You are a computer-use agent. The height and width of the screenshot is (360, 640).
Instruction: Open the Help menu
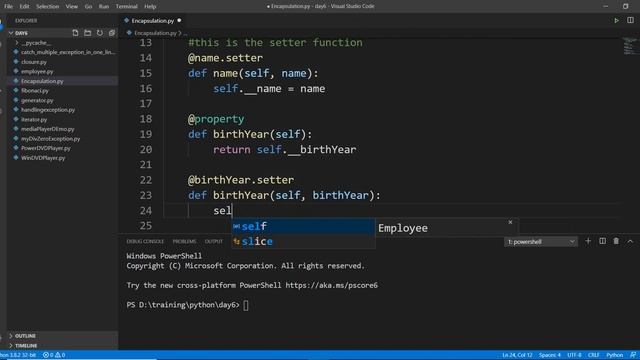(x=150, y=6)
